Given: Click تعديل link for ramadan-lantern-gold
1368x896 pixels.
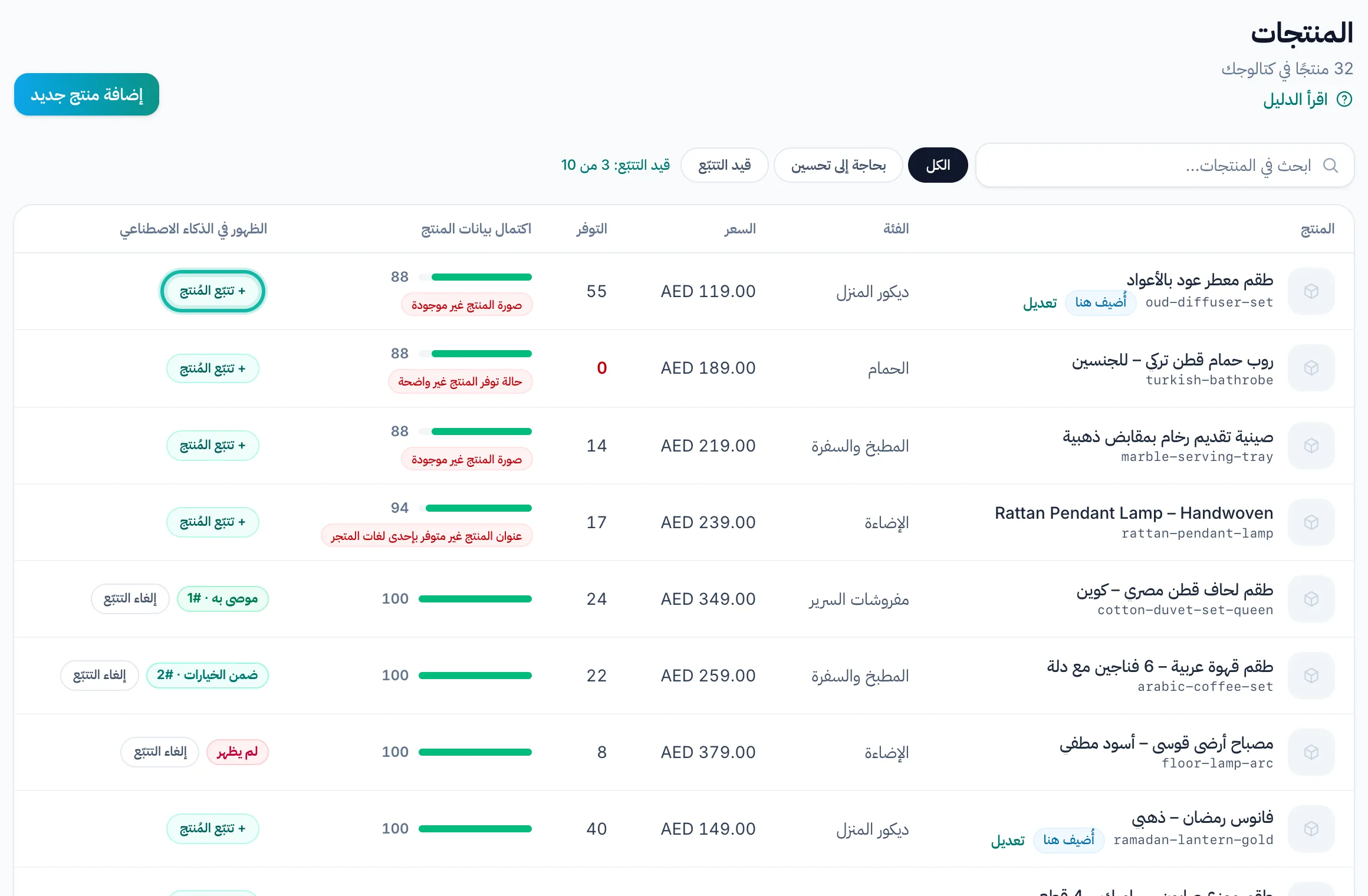Looking at the screenshot, I should tap(1008, 841).
